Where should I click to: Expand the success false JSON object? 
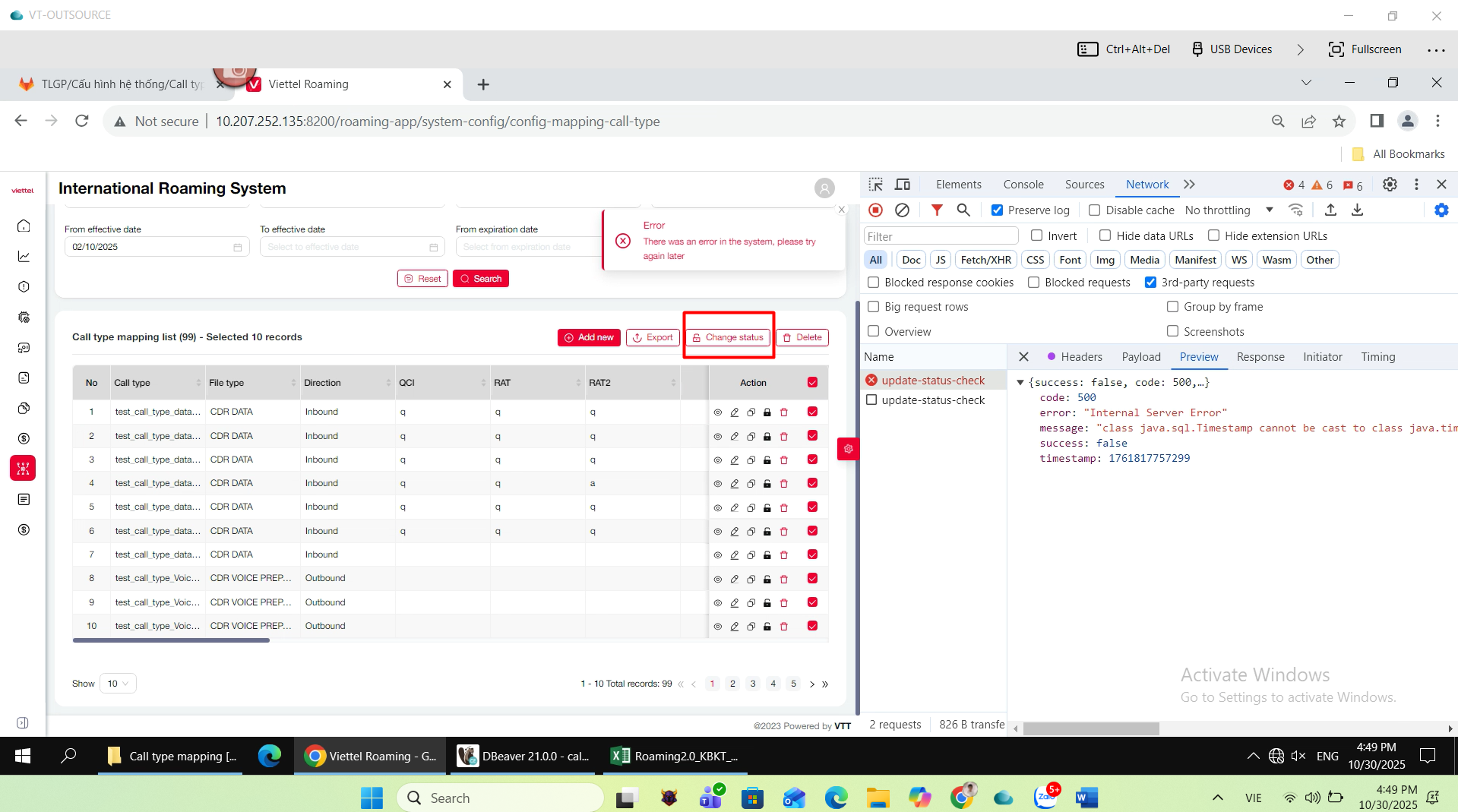click(1020, 383)
